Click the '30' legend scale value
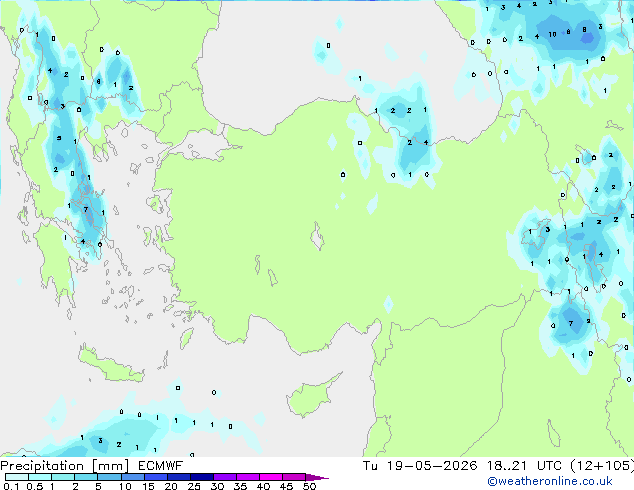The height and width of the screenshot is (490, 634). pyautogui.click(x=217, y=486)
